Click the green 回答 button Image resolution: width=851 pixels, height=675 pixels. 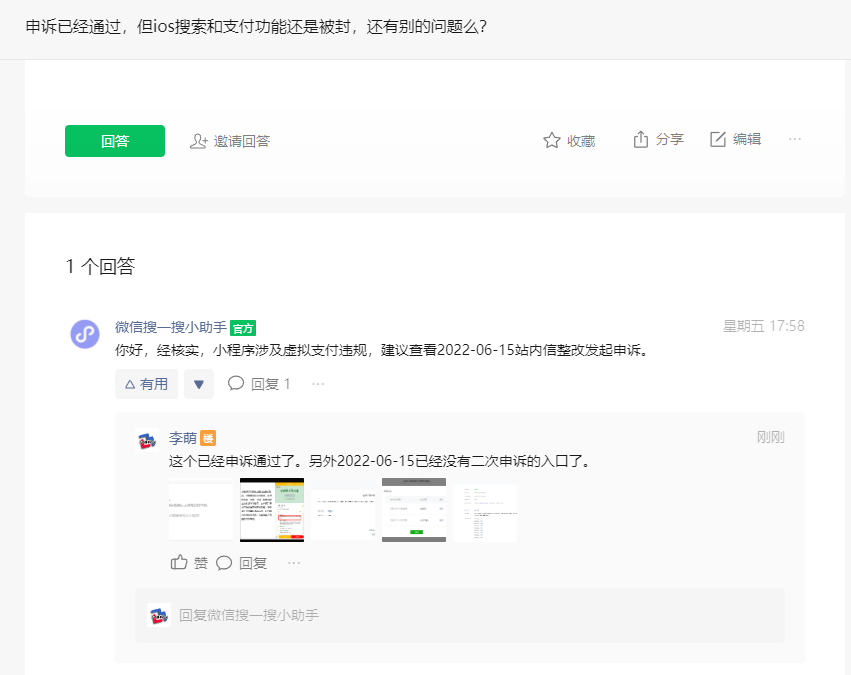point(115,141)
